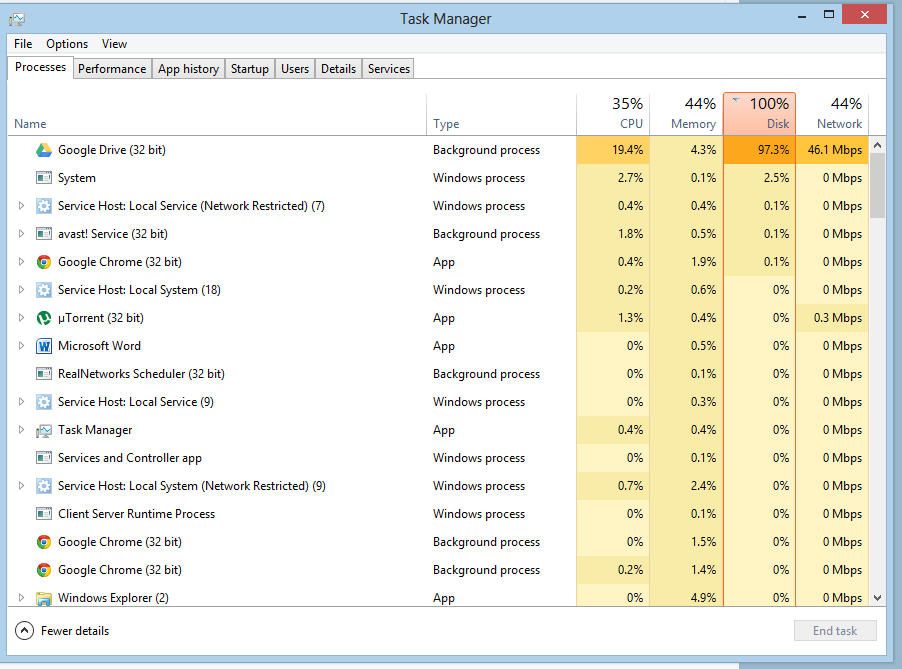Click the 97.3% disk usage cell

[x=759, y=150]
